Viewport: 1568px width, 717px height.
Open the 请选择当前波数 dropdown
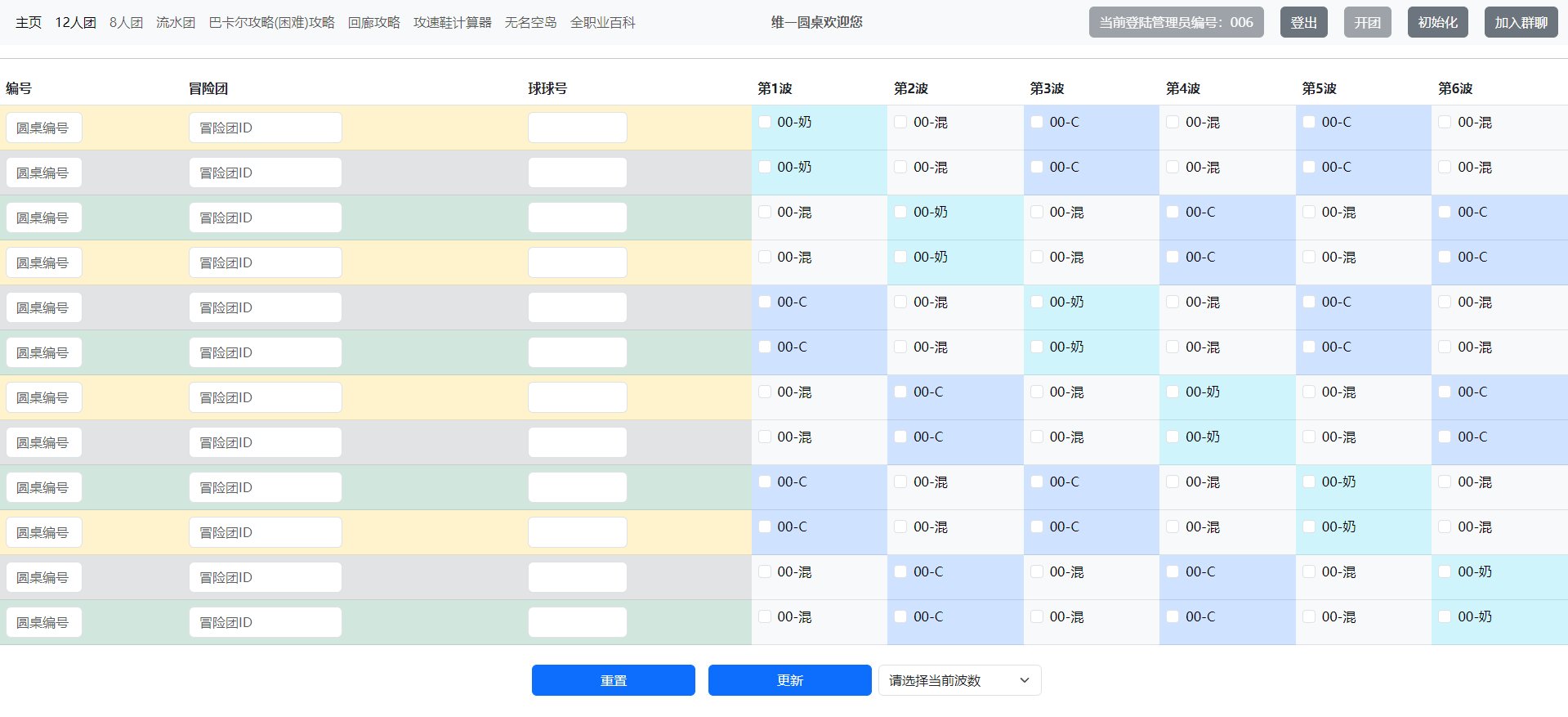[960, 680]
